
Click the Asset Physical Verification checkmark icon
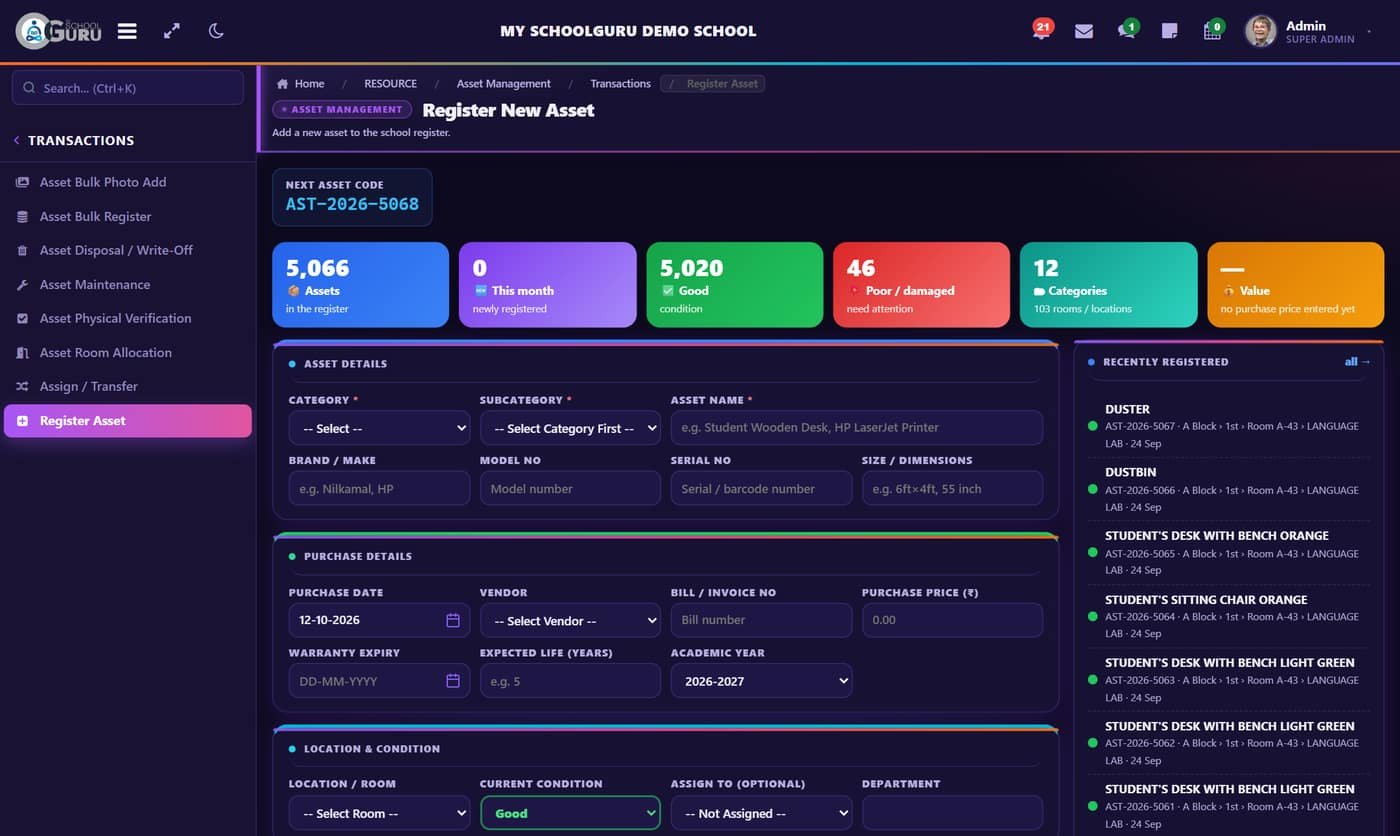[22, 318]
